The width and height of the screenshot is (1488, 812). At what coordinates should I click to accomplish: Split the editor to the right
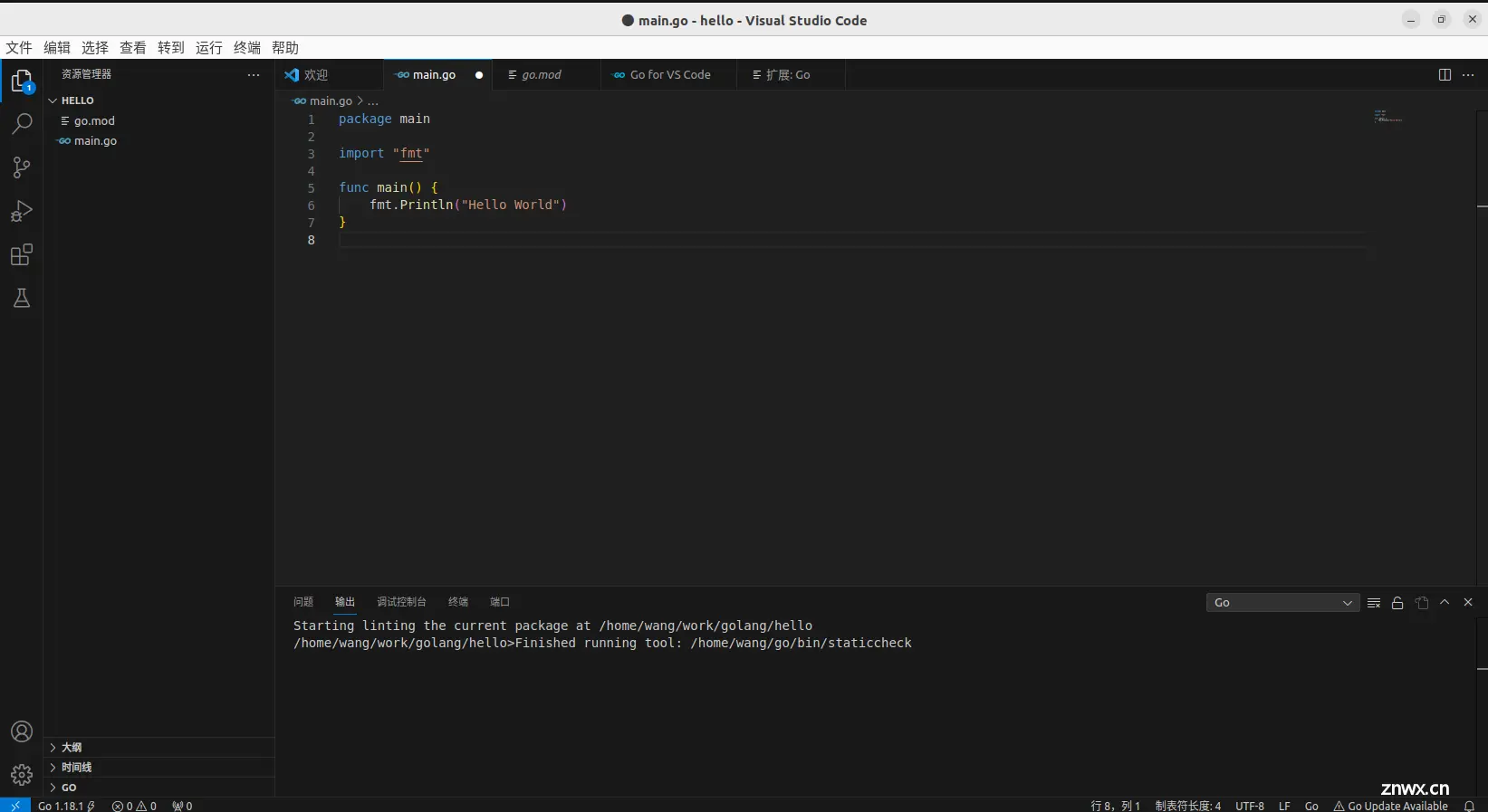pos(1445,75)
